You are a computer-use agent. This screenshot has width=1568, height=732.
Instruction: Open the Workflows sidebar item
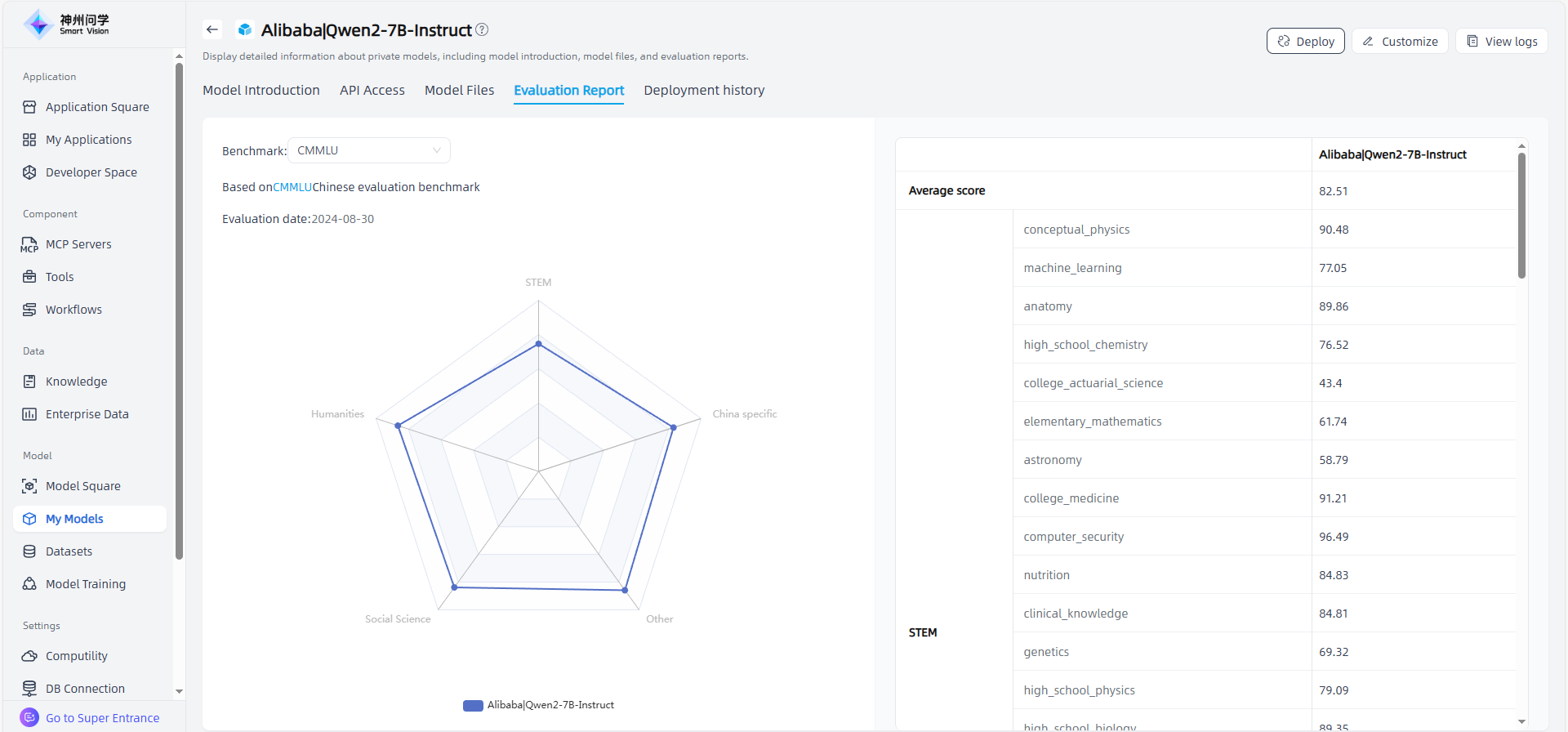(73, 310)
